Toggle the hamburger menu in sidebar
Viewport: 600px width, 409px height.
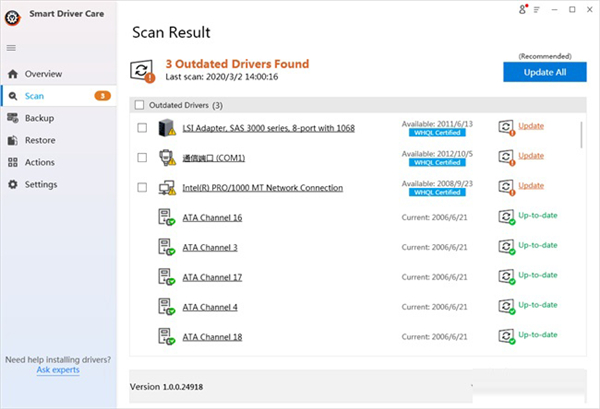[11, 48]
